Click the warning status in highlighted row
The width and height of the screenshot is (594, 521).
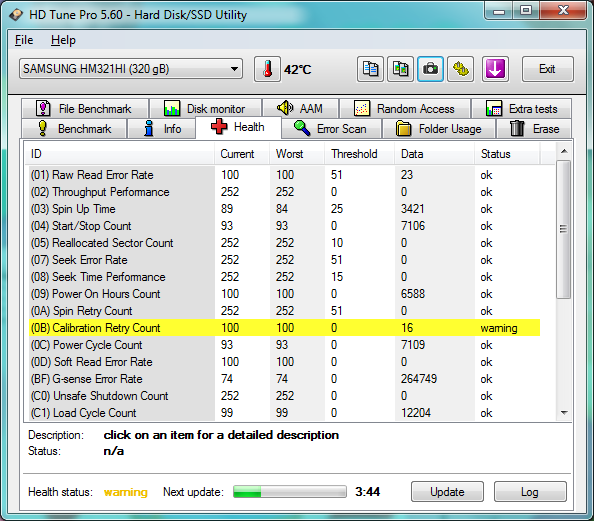tap(499, 328)
